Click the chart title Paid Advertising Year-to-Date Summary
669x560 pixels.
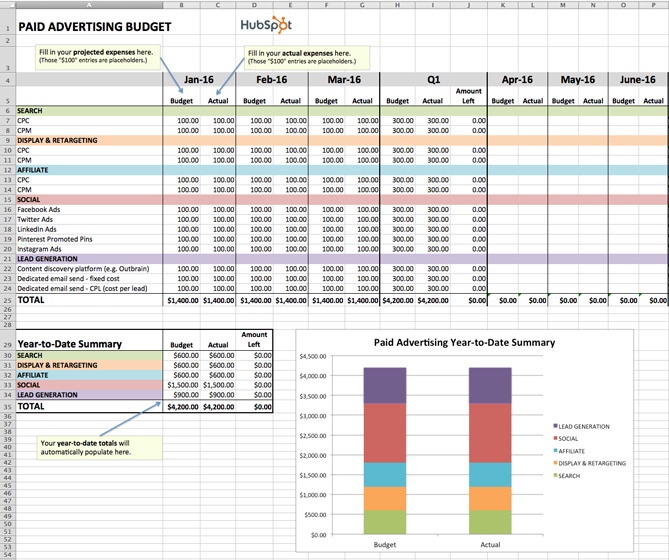pos(464,342)
